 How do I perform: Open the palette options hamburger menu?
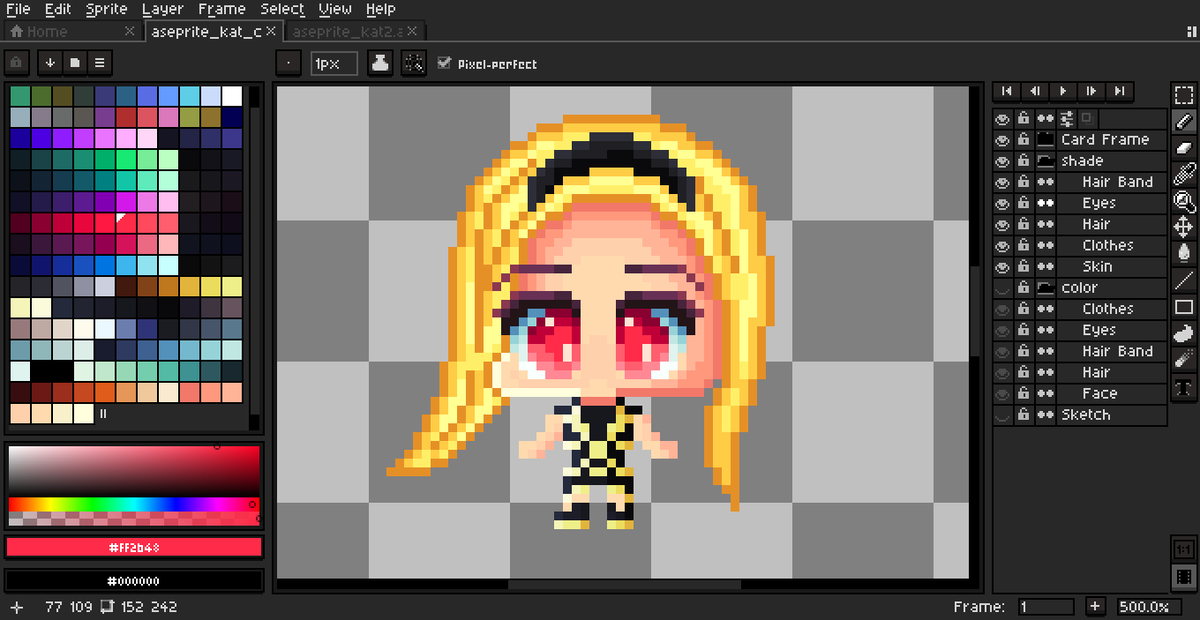click(x=99, y=63)
